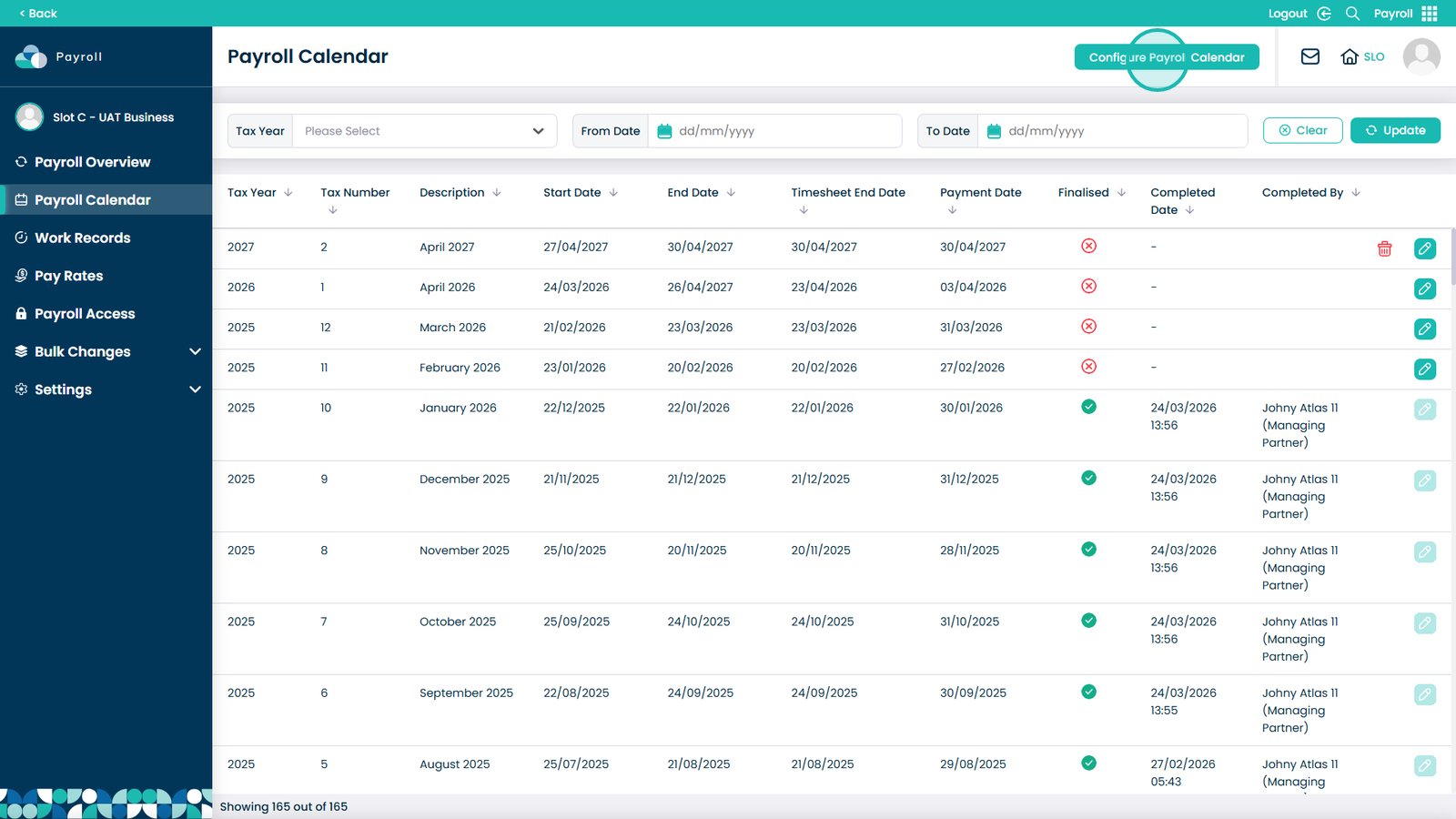Edit the March 2026 period row

click(1425, 329)
